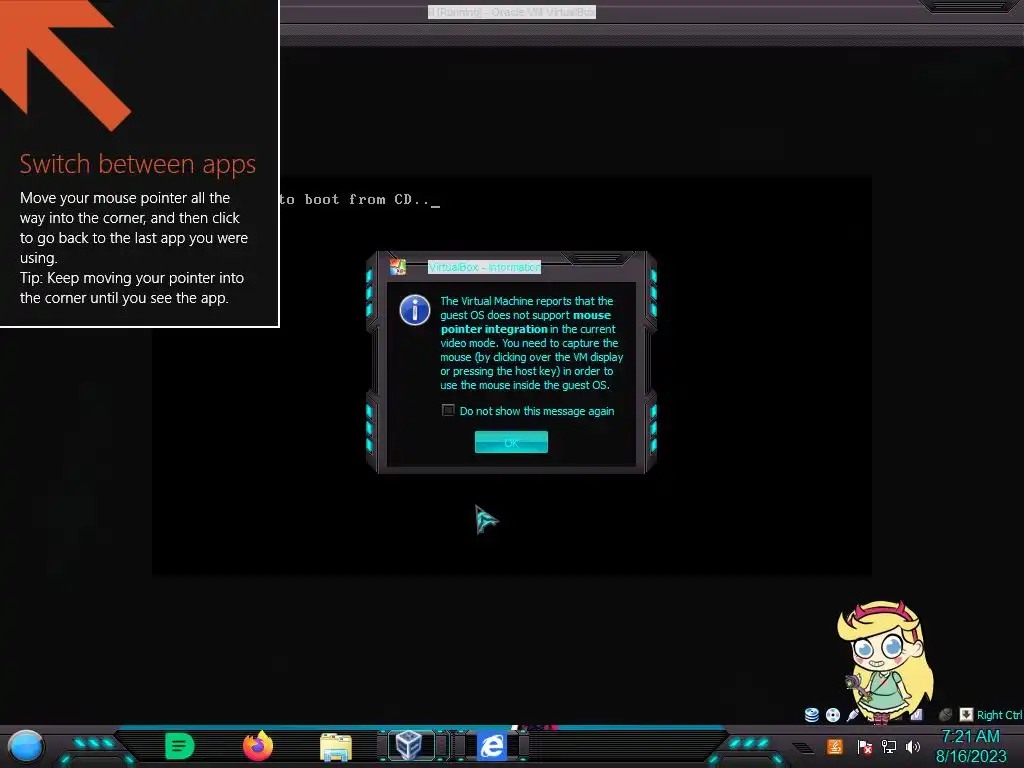The width and height of the screenshot is (1024, 768).
Task: Open the clock showing 7:21 AM
Action: (x=971, y=746)
